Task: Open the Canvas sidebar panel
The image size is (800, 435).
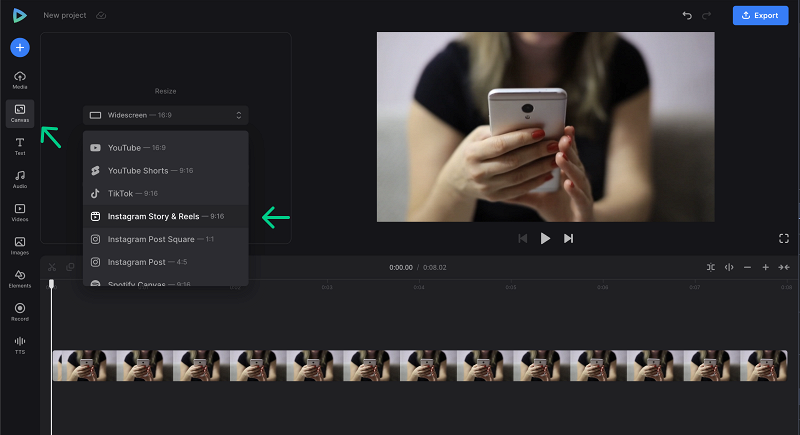Action: pyautogui.click(x=20, y=113)
